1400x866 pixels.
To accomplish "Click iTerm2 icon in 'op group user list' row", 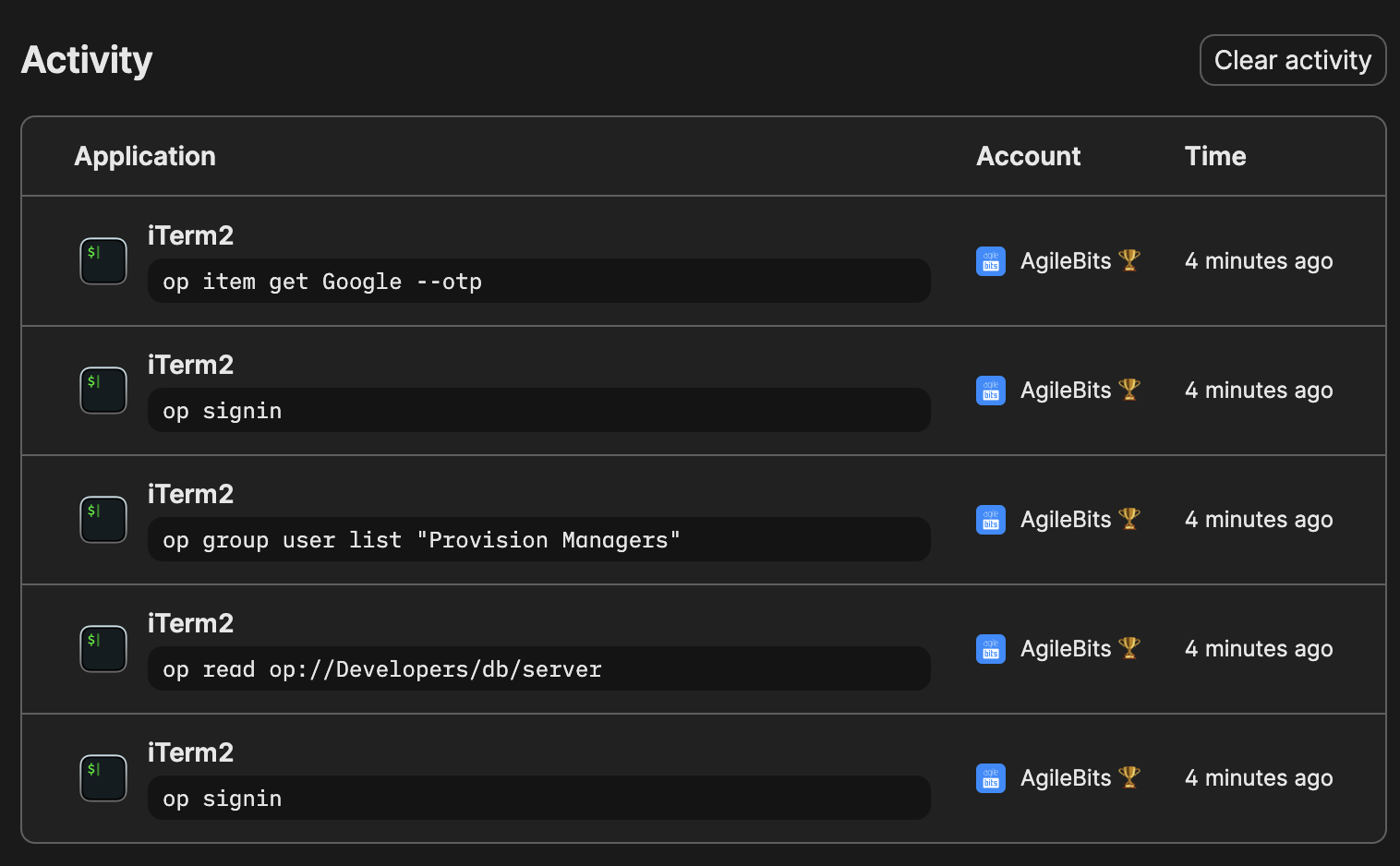I will pos(103,520).
